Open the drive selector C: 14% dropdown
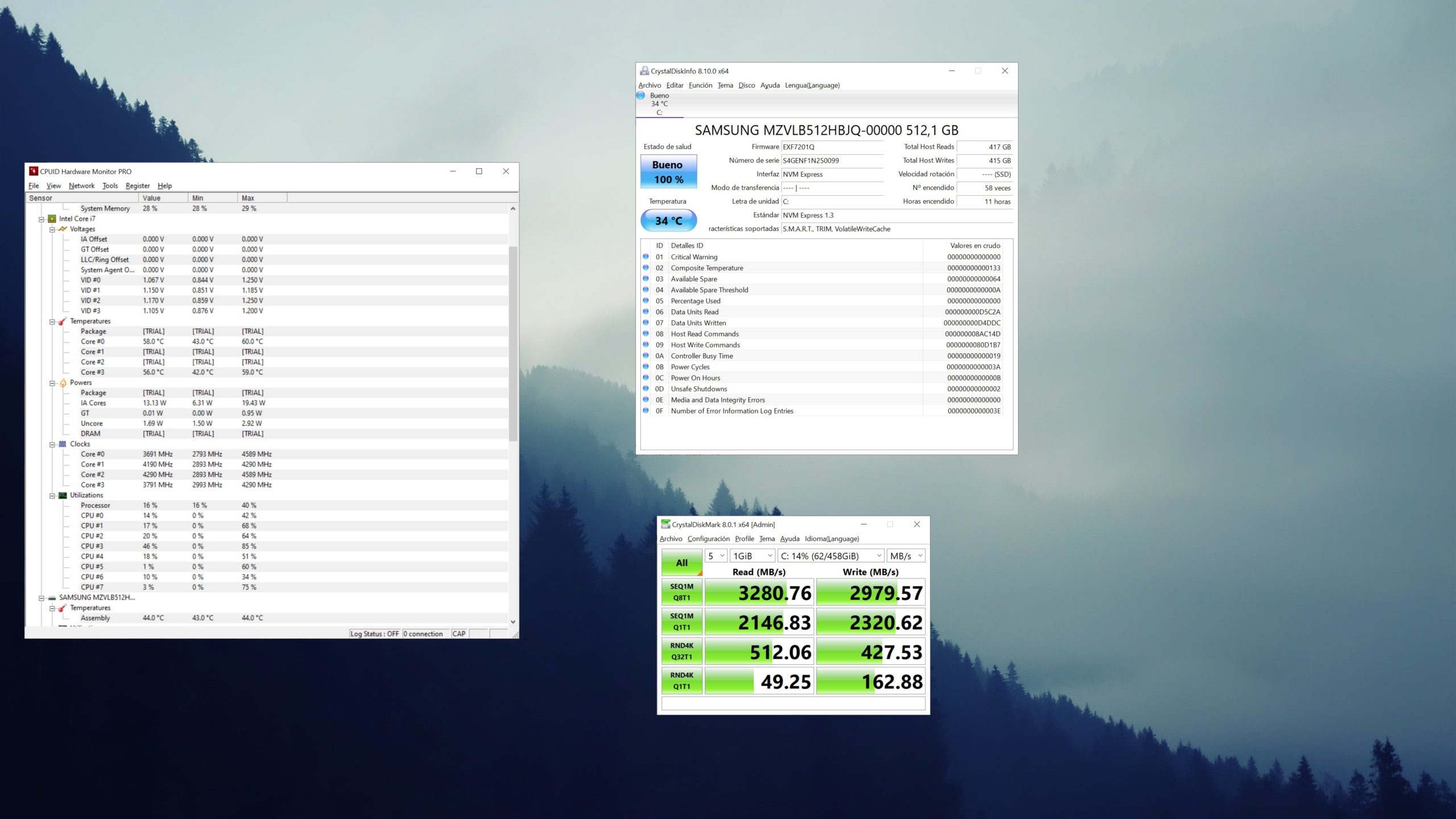 tap(831, 556)
